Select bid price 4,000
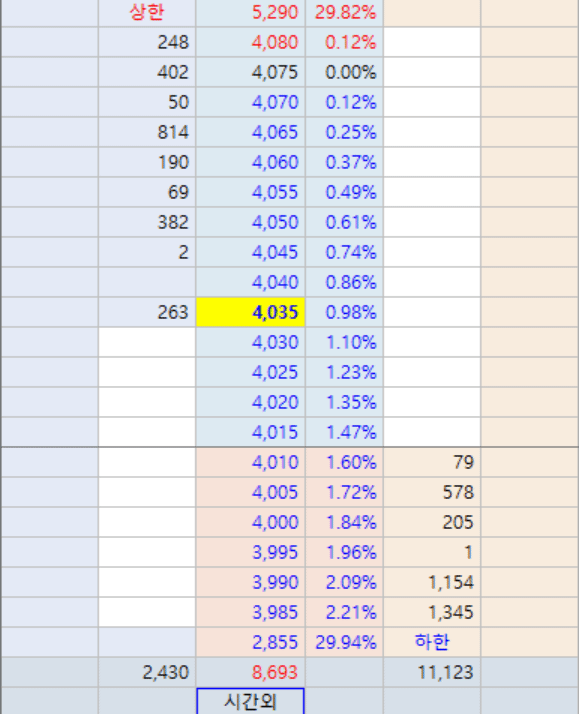The image size is (579, 714). [275, 522]
